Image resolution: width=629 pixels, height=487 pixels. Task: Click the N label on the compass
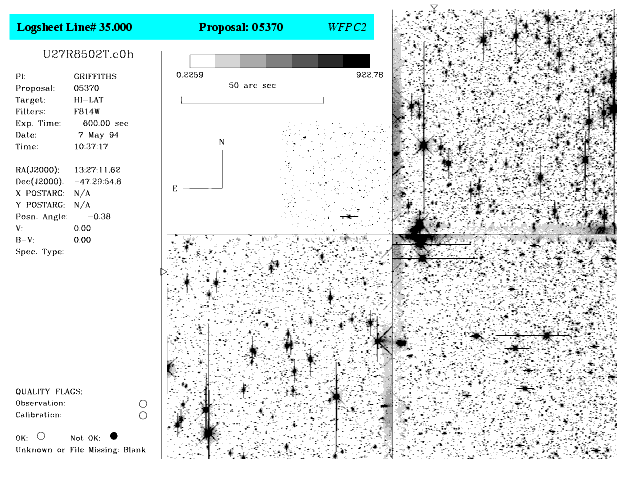click(222, 143)
